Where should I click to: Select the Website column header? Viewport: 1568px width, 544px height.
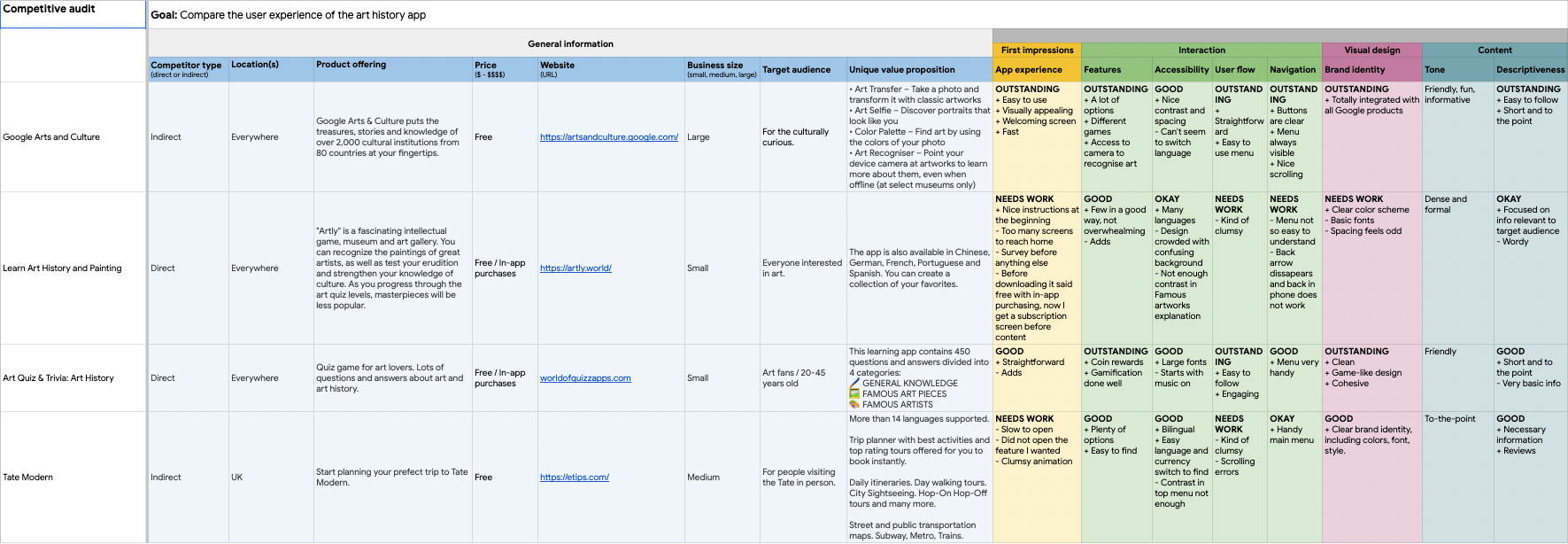tap(611, 70)
